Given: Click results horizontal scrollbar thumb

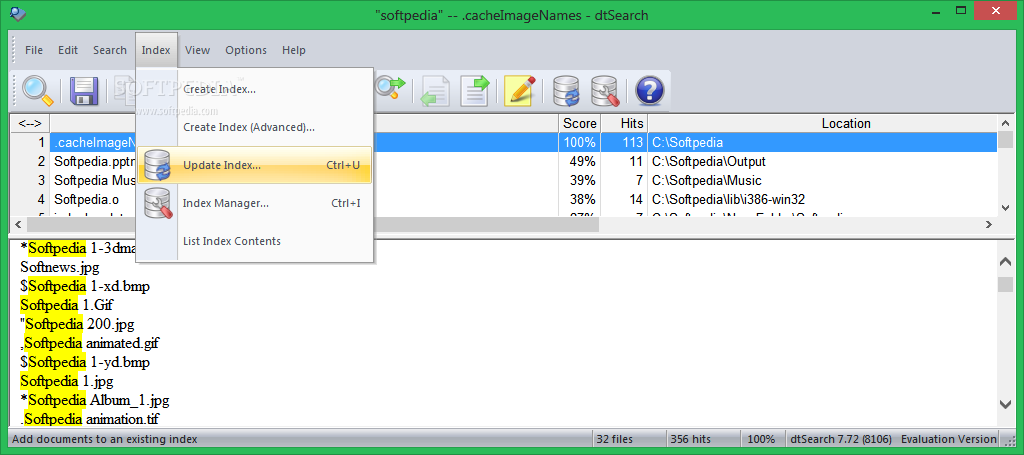Looking at the screenshot, I should (312, 224).
